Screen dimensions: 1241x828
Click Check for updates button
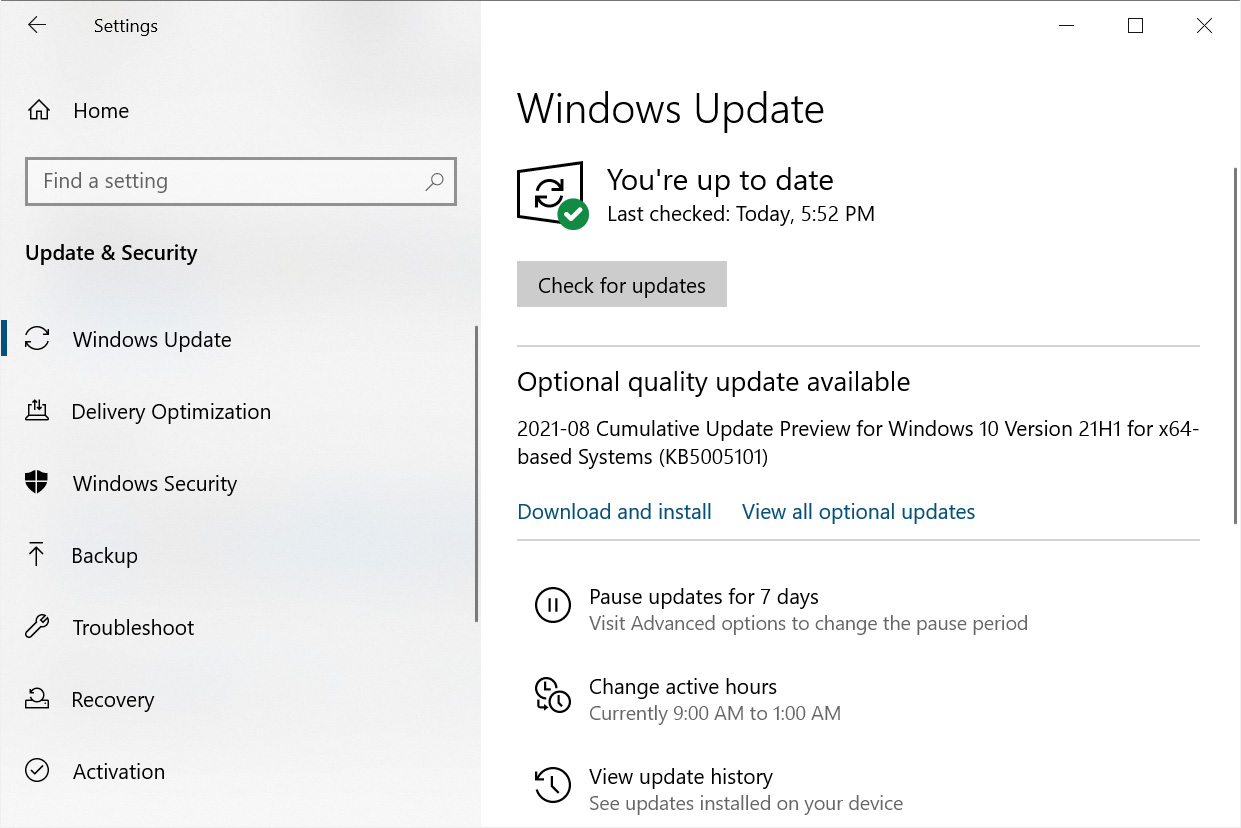(622, 285)
